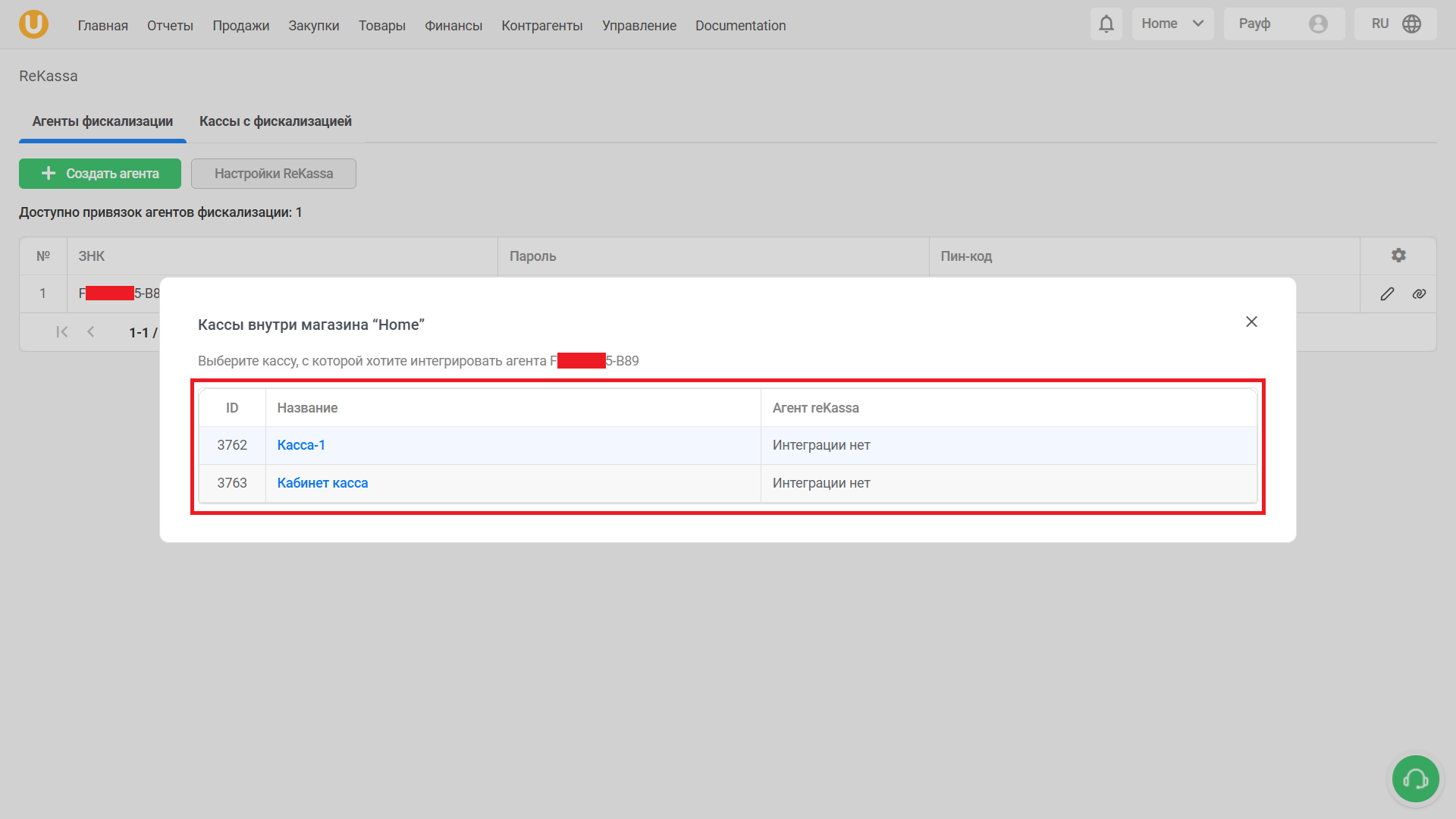Screen dimensions: 1456x819
Task: Open the Финансы menu
Action: (453, 26)
